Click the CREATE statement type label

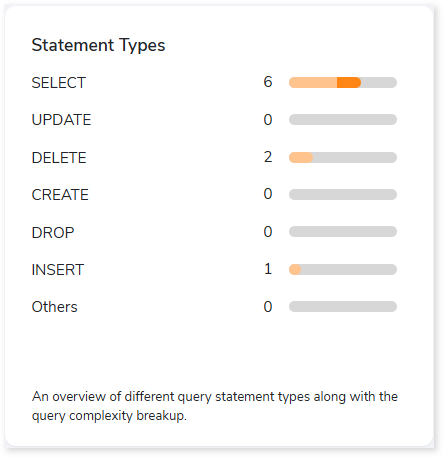click(60, 195)
